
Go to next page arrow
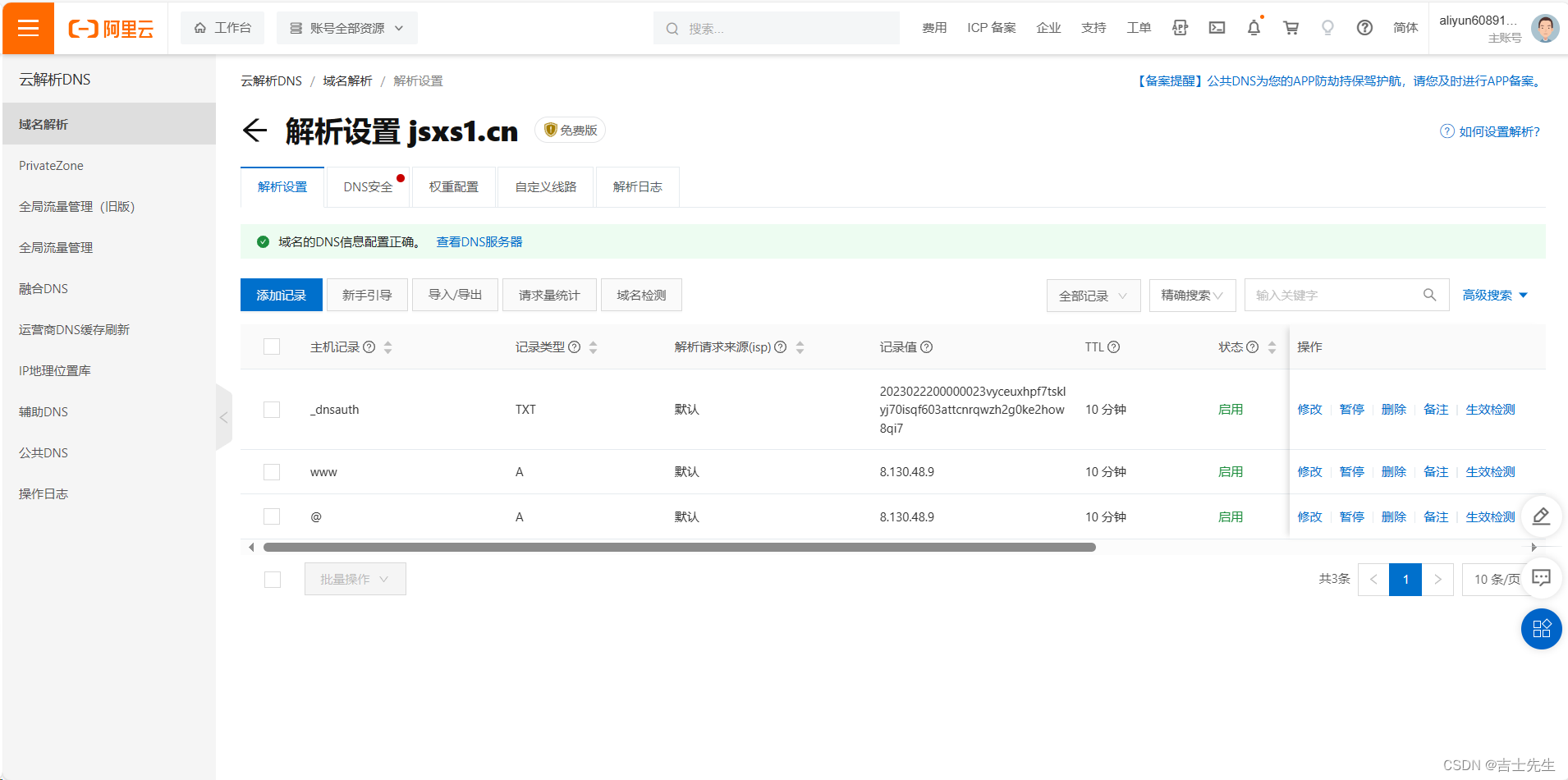tap(1437, 579)
